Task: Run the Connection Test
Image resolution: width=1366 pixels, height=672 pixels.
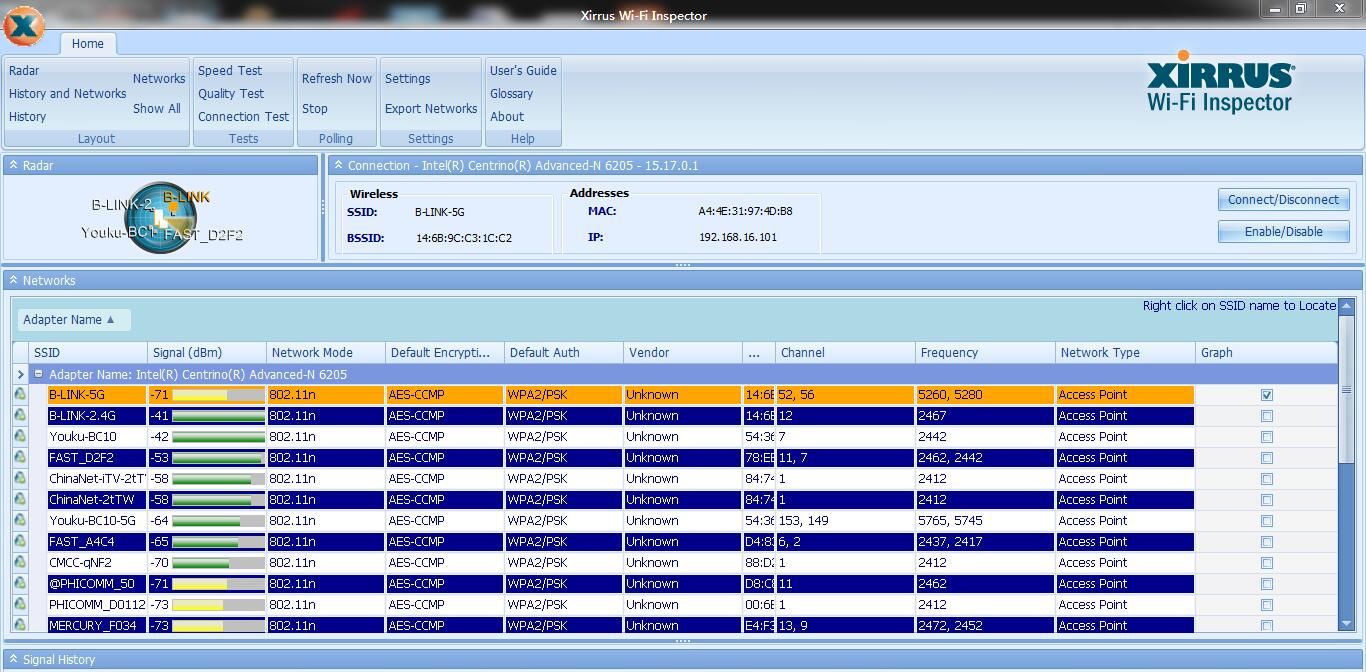Action: click(243, 117)
